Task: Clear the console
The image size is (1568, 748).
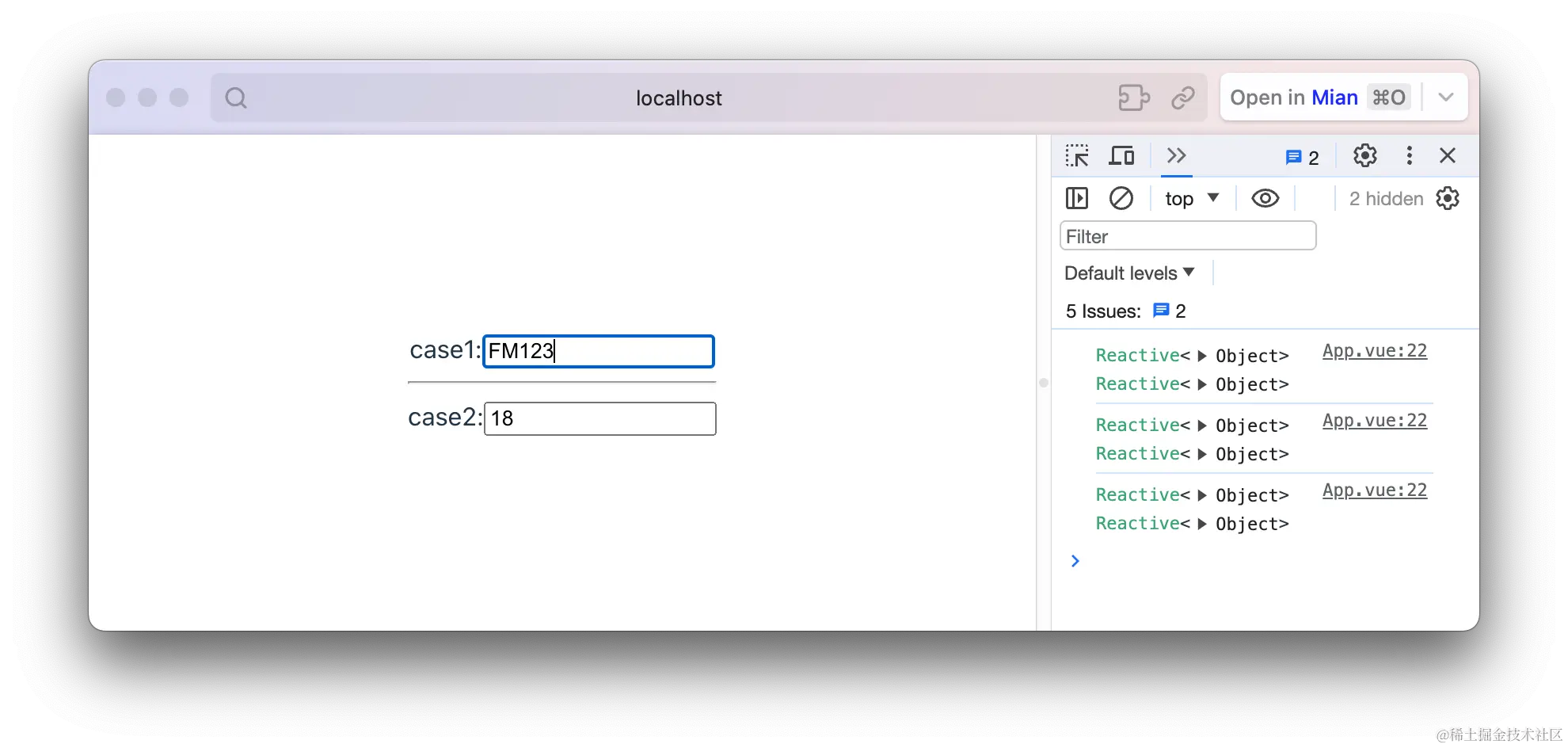Action: pos(1121,198)
